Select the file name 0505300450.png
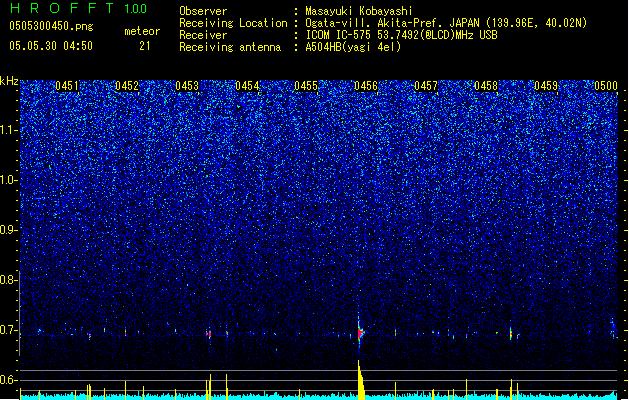 pyautogui.click(x=51, y=26)
